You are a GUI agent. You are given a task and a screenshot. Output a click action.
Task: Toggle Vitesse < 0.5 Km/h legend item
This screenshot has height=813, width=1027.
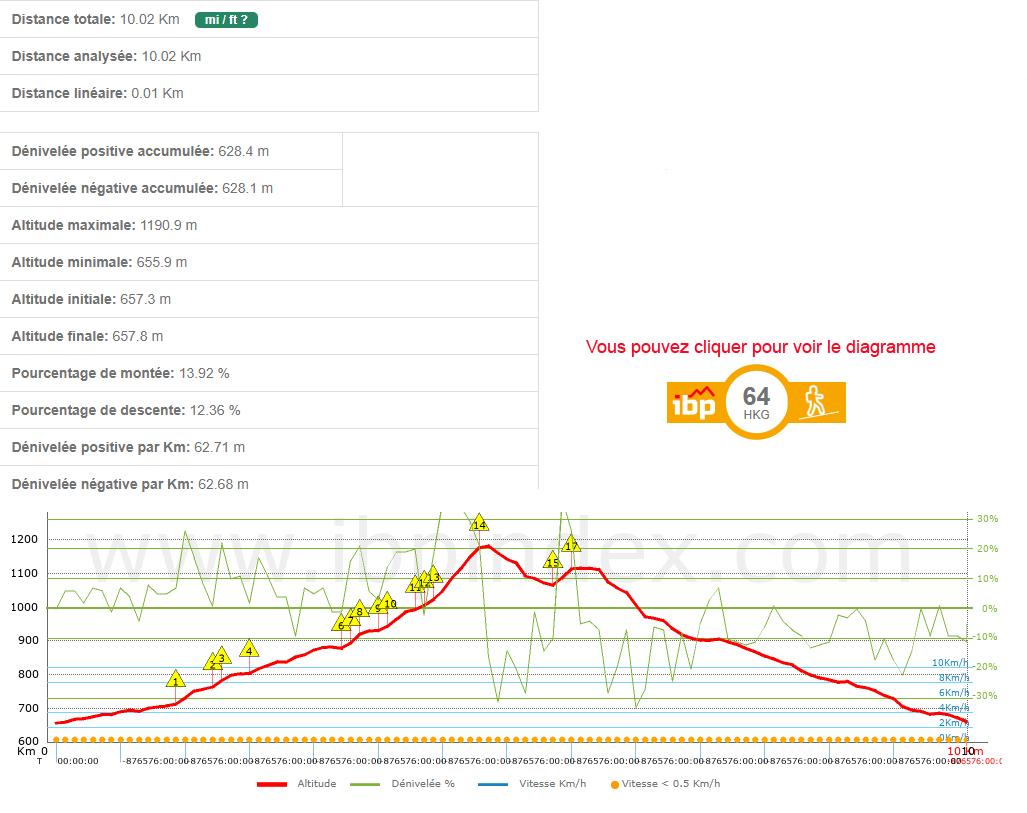[670, 784]
